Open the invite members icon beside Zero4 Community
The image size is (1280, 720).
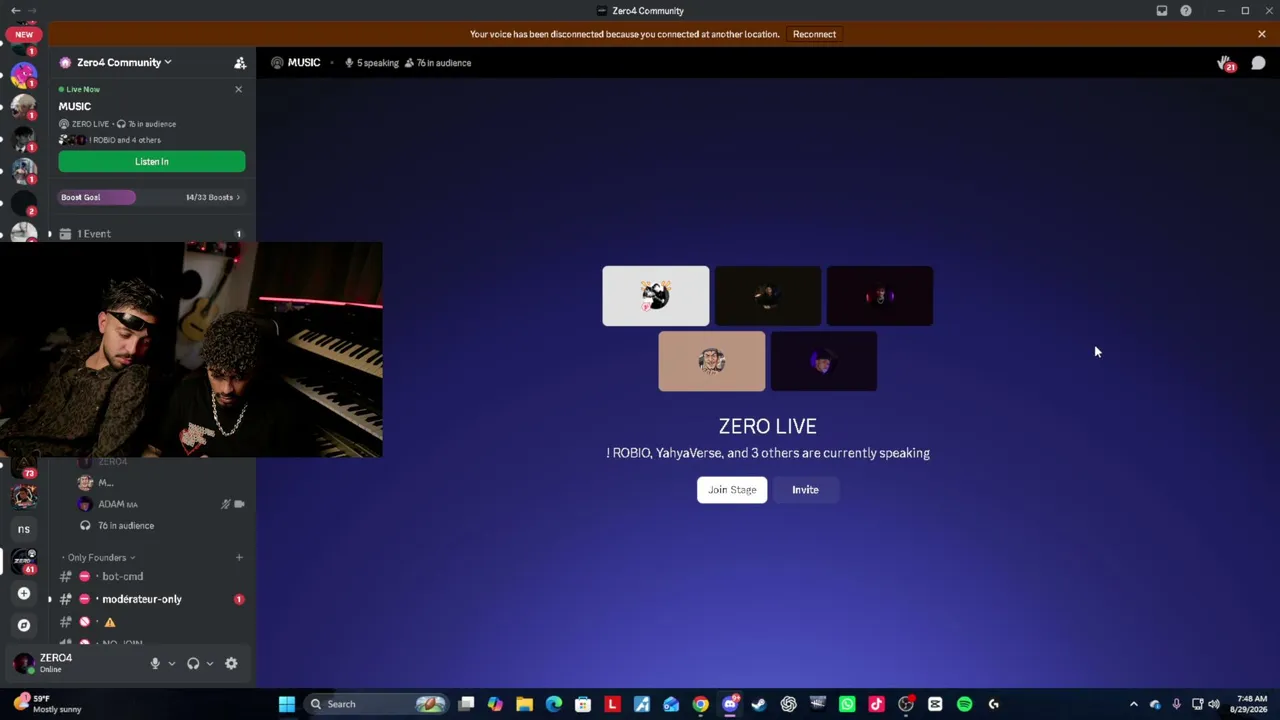coord(240,63)
